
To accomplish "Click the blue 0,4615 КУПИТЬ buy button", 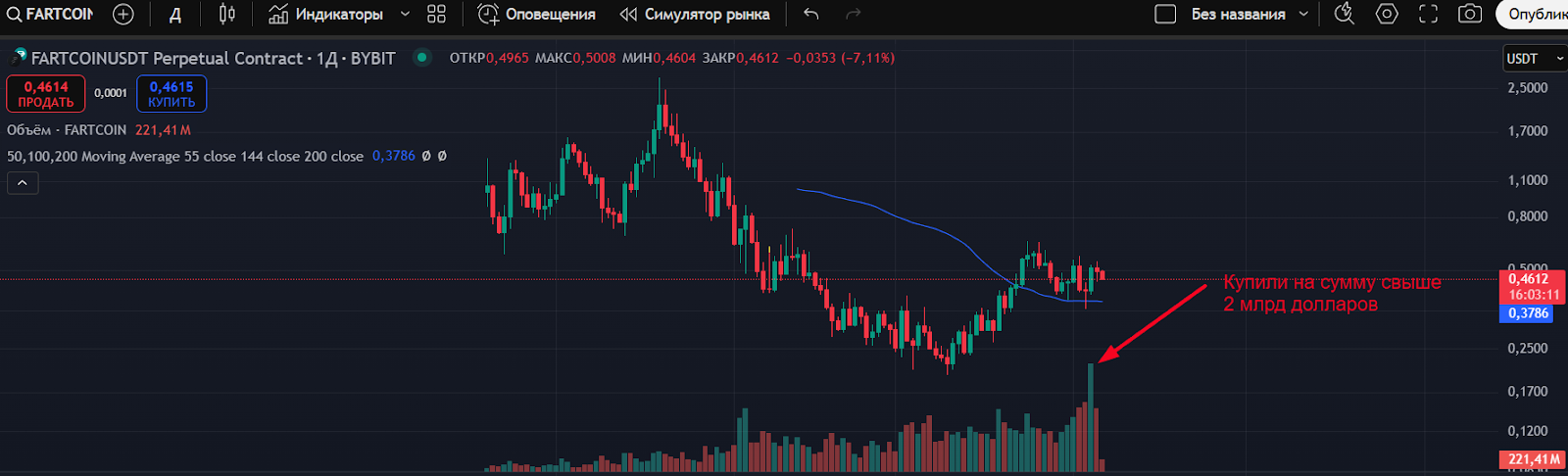I will click(x=171, y=94).
